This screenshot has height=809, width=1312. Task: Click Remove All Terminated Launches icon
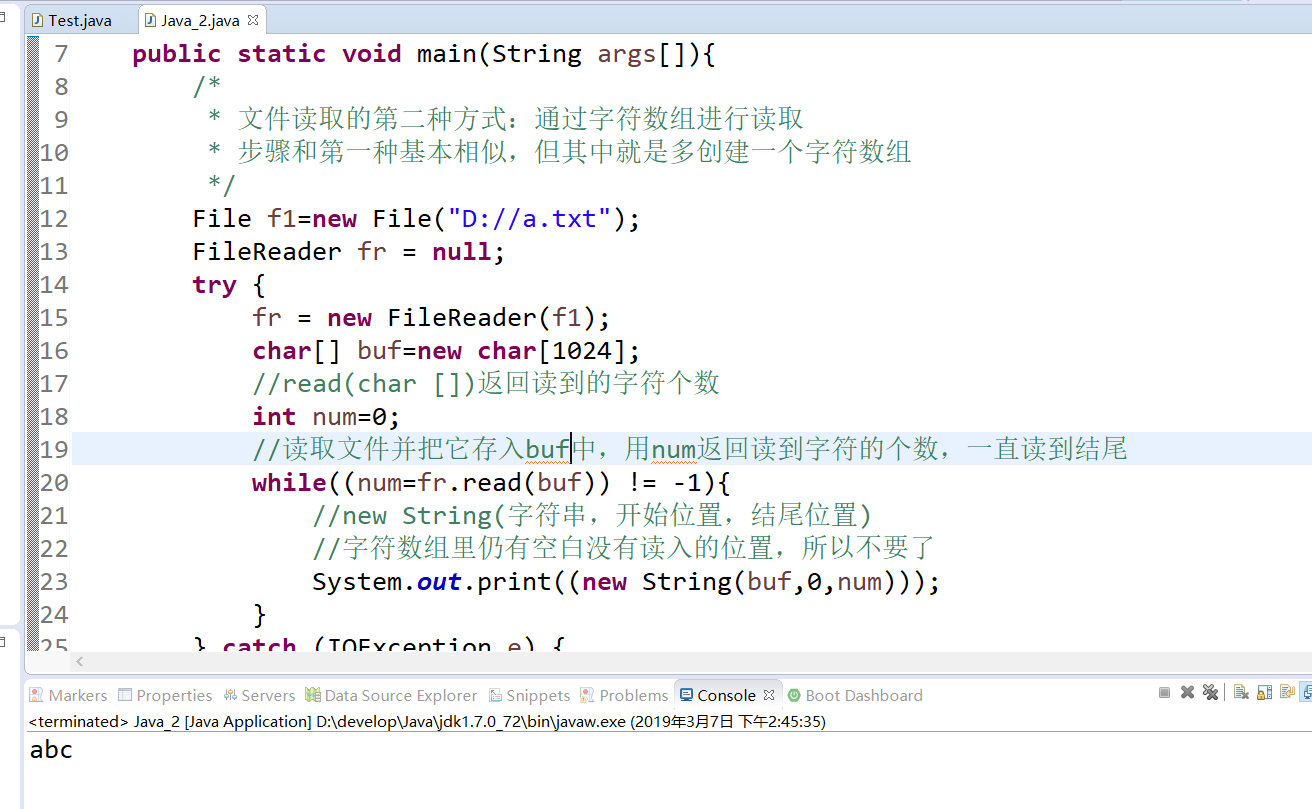(x=1210, y=692)
